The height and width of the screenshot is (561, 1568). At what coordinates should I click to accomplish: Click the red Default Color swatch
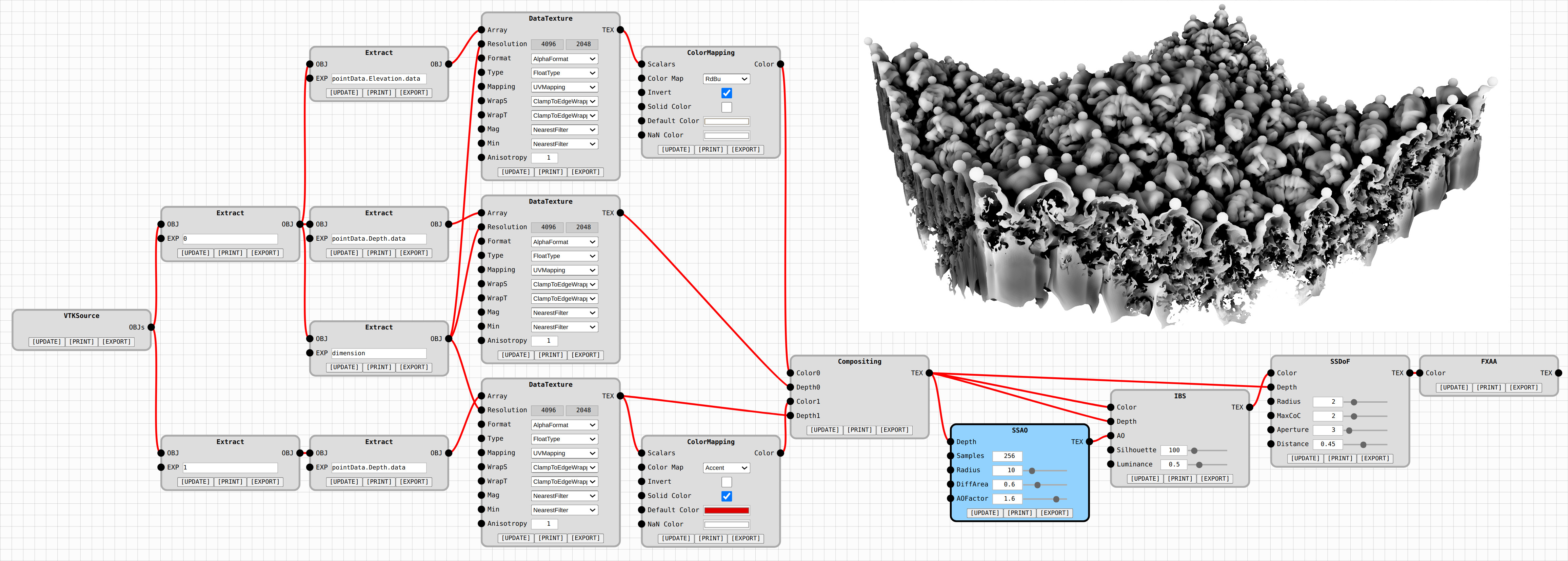point(726,510)
